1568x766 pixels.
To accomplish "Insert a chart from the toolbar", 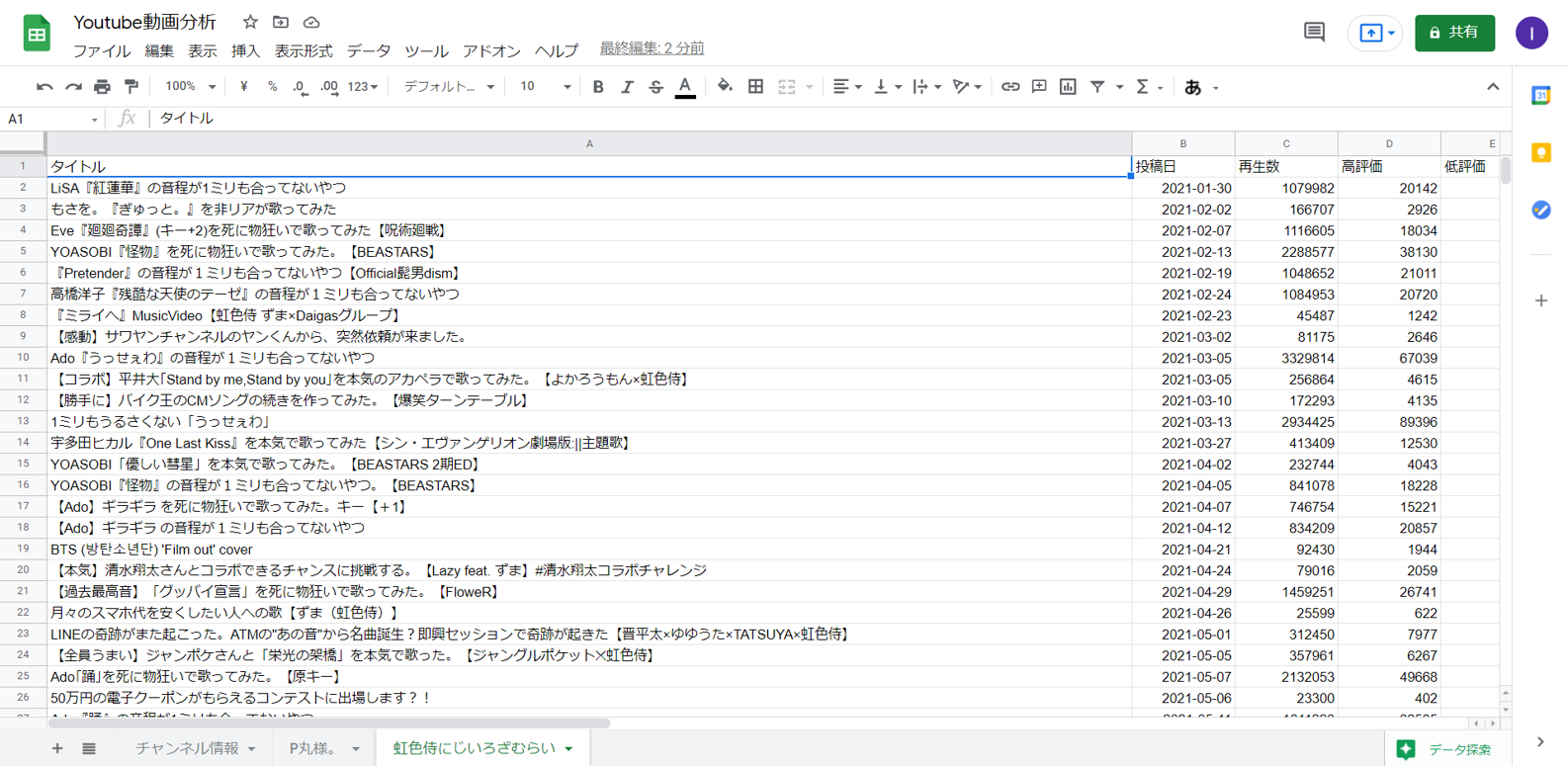I will coord(1068,87).
